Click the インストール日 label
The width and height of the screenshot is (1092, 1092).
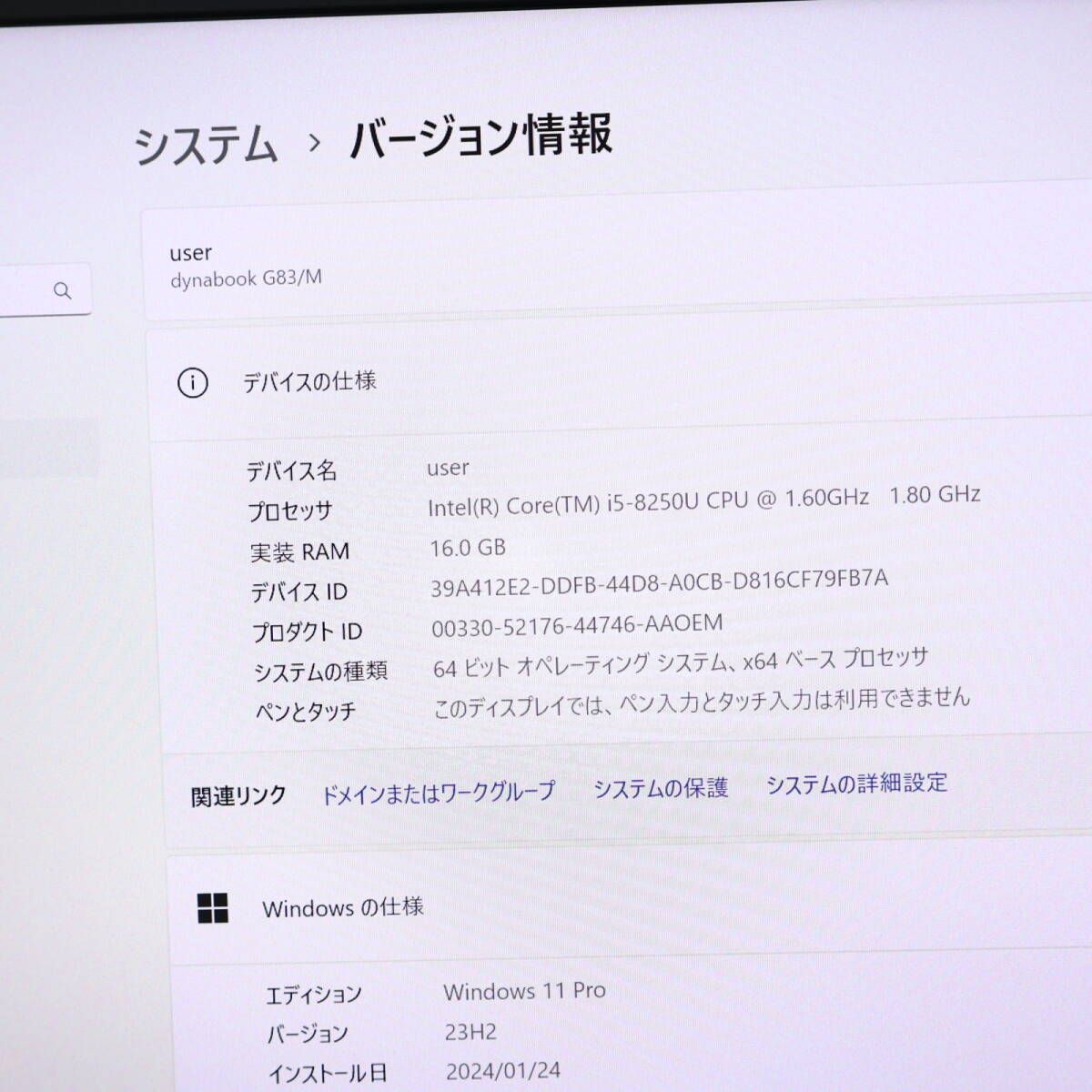point(327,1074)
